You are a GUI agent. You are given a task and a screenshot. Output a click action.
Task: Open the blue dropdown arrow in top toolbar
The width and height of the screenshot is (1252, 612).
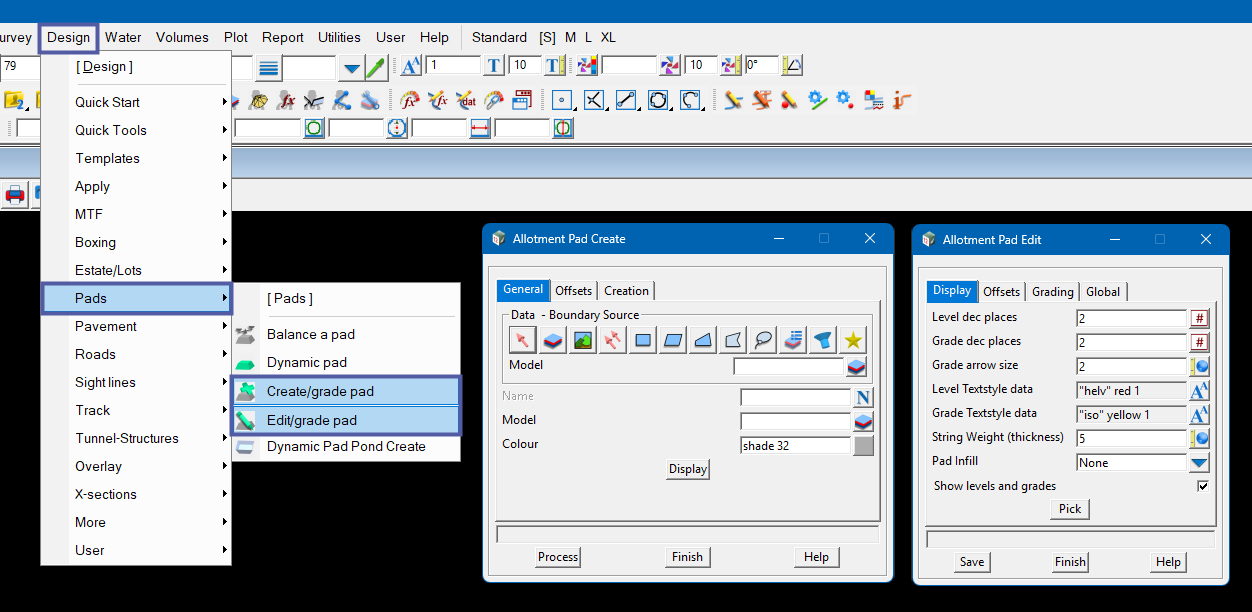[351, 68]
